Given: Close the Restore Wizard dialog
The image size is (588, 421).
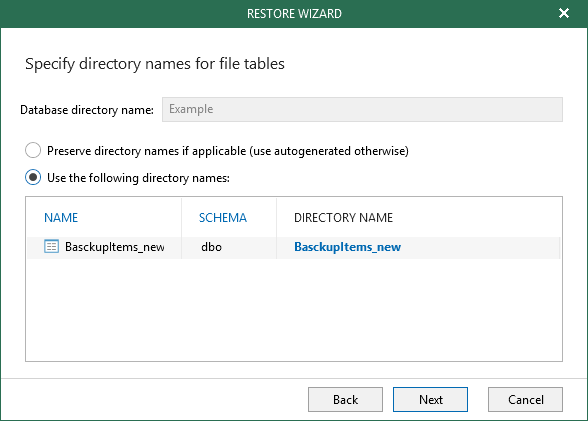Looking at the screenshot, I should (564, 13).
